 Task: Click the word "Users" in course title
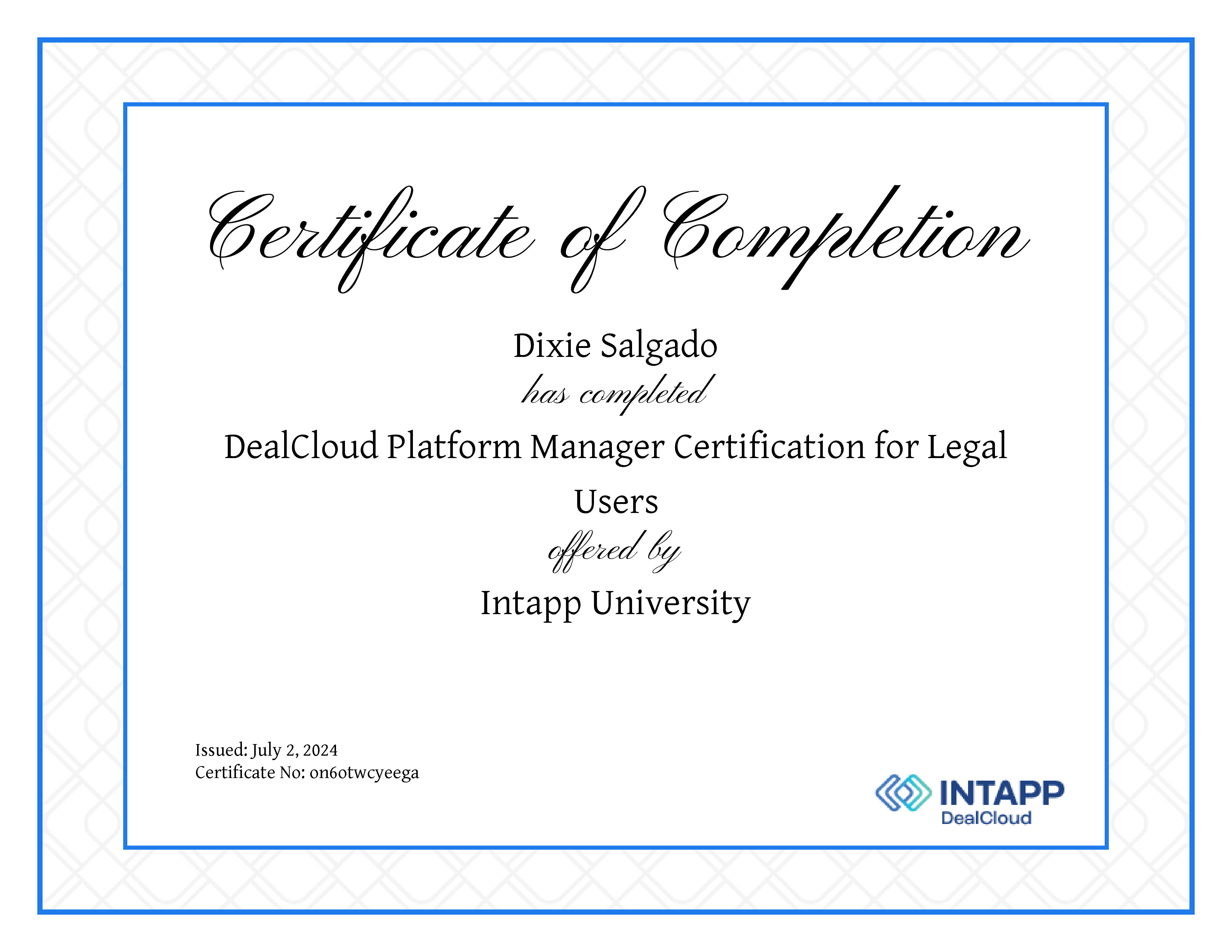tap(616, 501)
